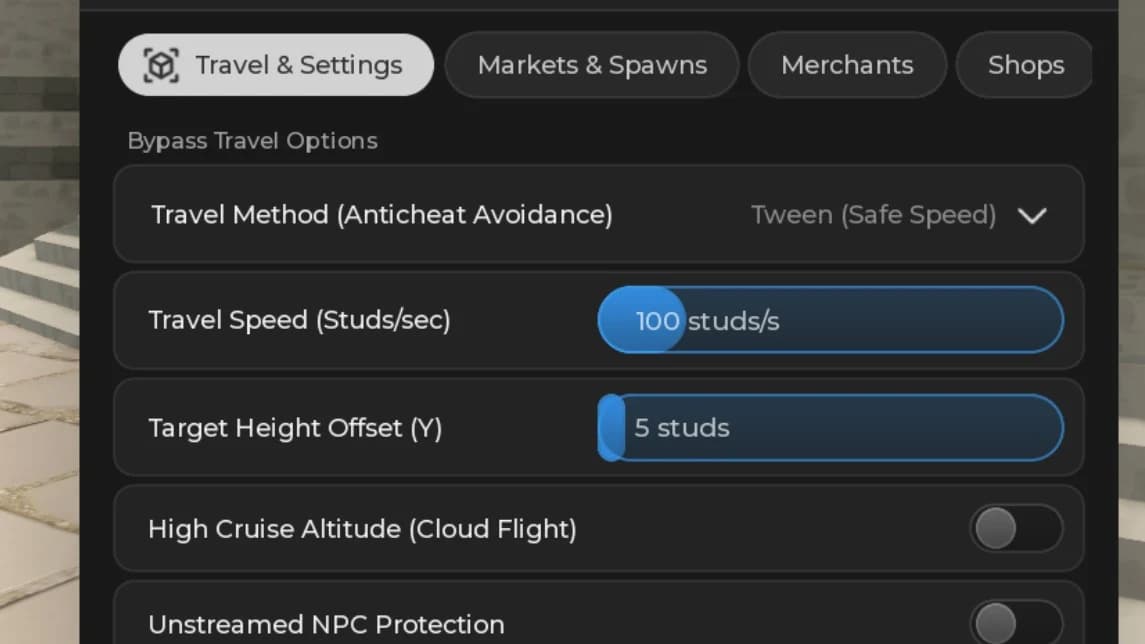
Task: Click the 100 studs/s value text
Action: pos(708,321)
